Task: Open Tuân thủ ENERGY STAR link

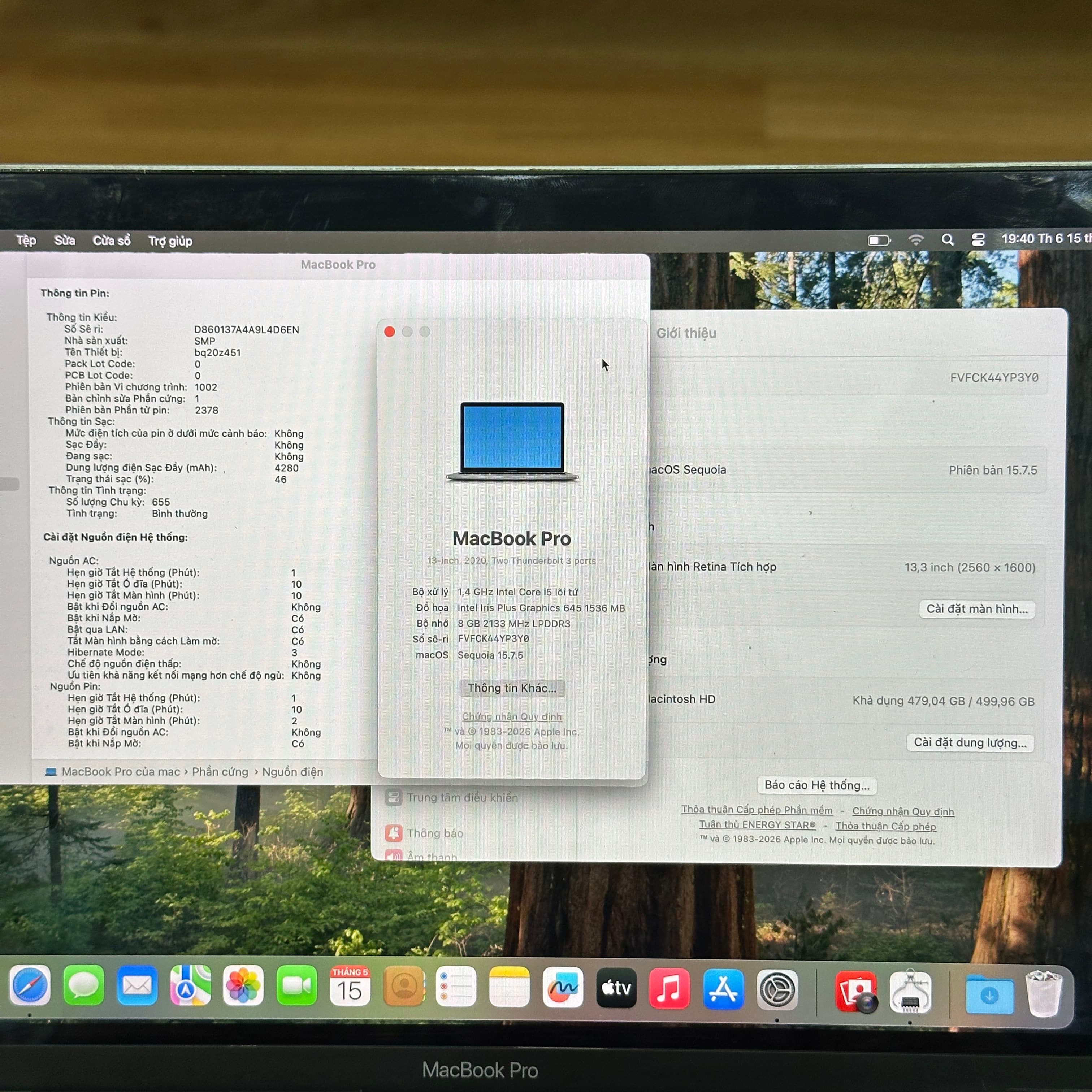Action: (x=757, y=825)
